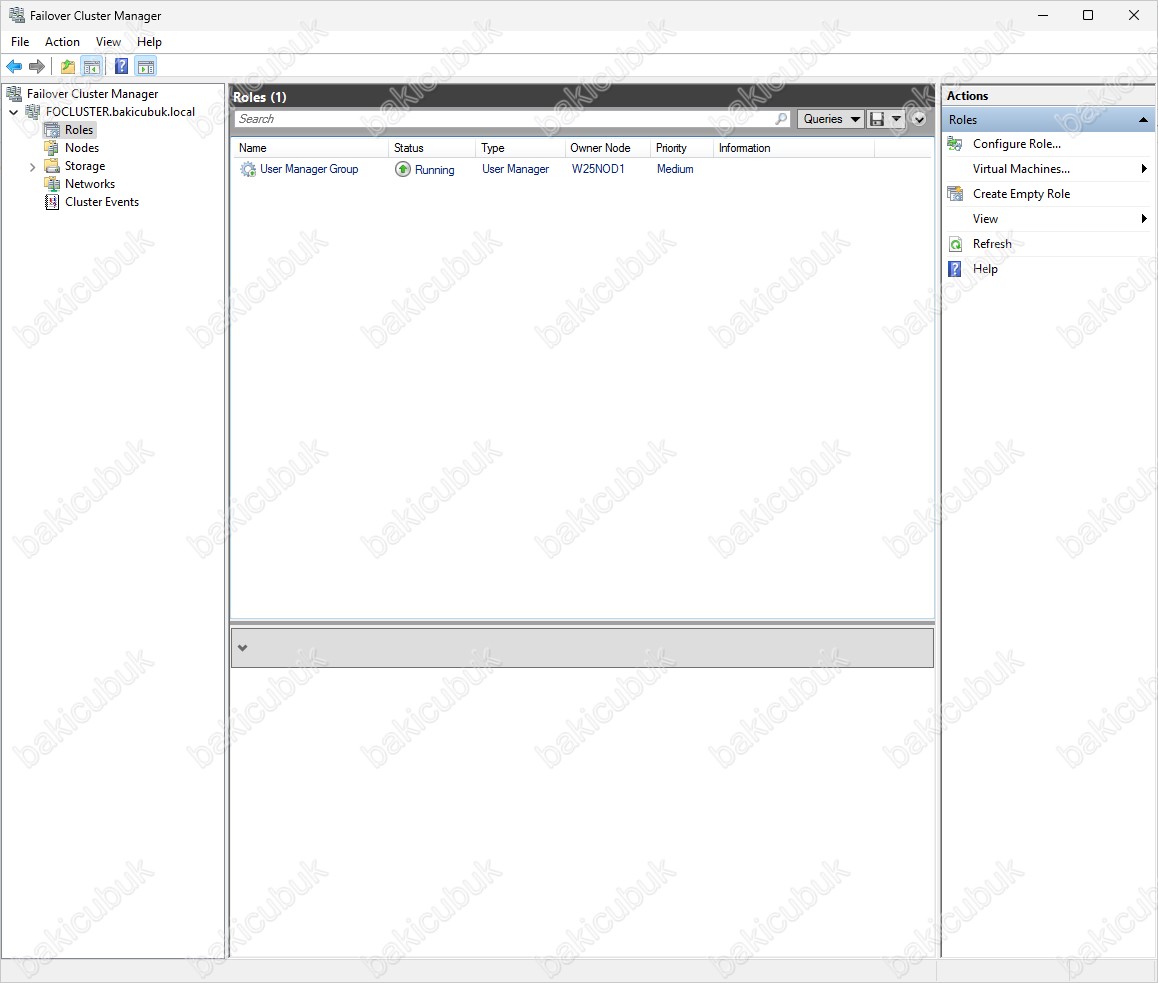Click the Save query disk icon
This screenshot has height=983, width=1158.
pos(877,119)
